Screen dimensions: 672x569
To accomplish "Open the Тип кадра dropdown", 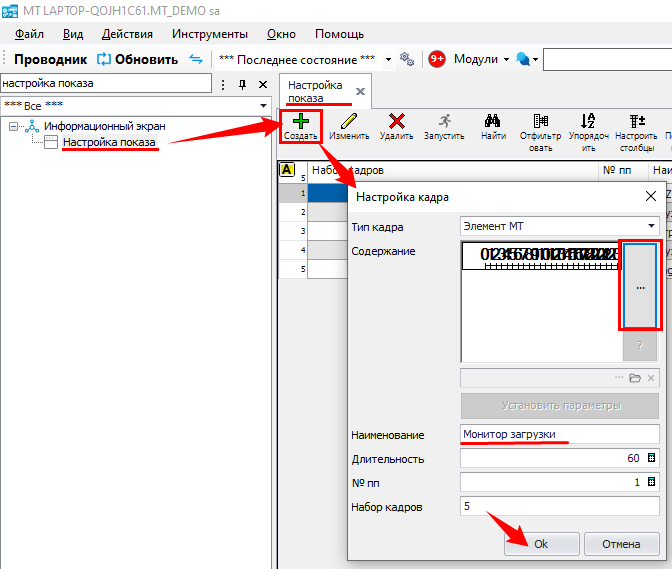I will (651, 227).
